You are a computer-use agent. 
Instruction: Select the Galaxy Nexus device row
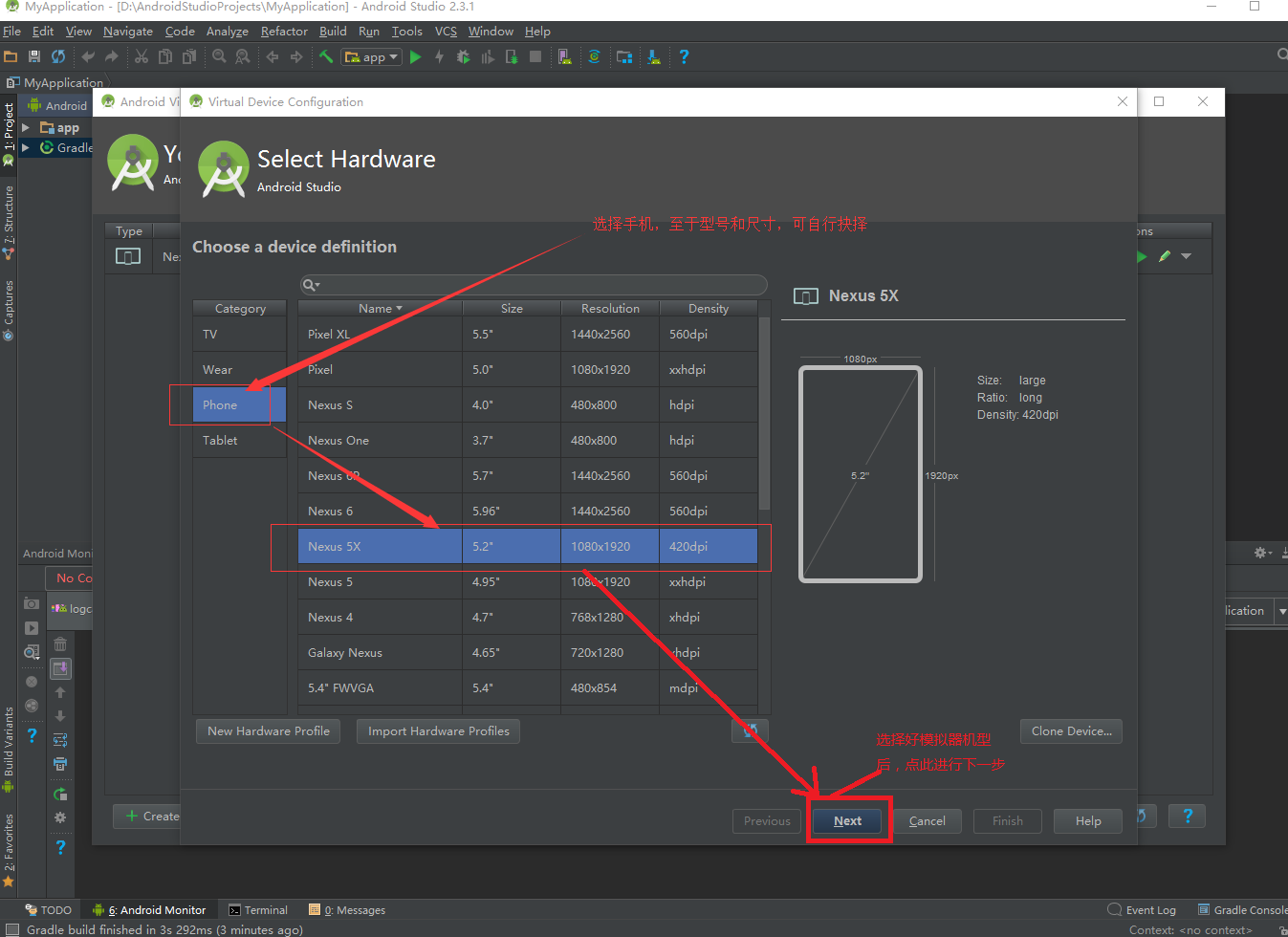528,652
